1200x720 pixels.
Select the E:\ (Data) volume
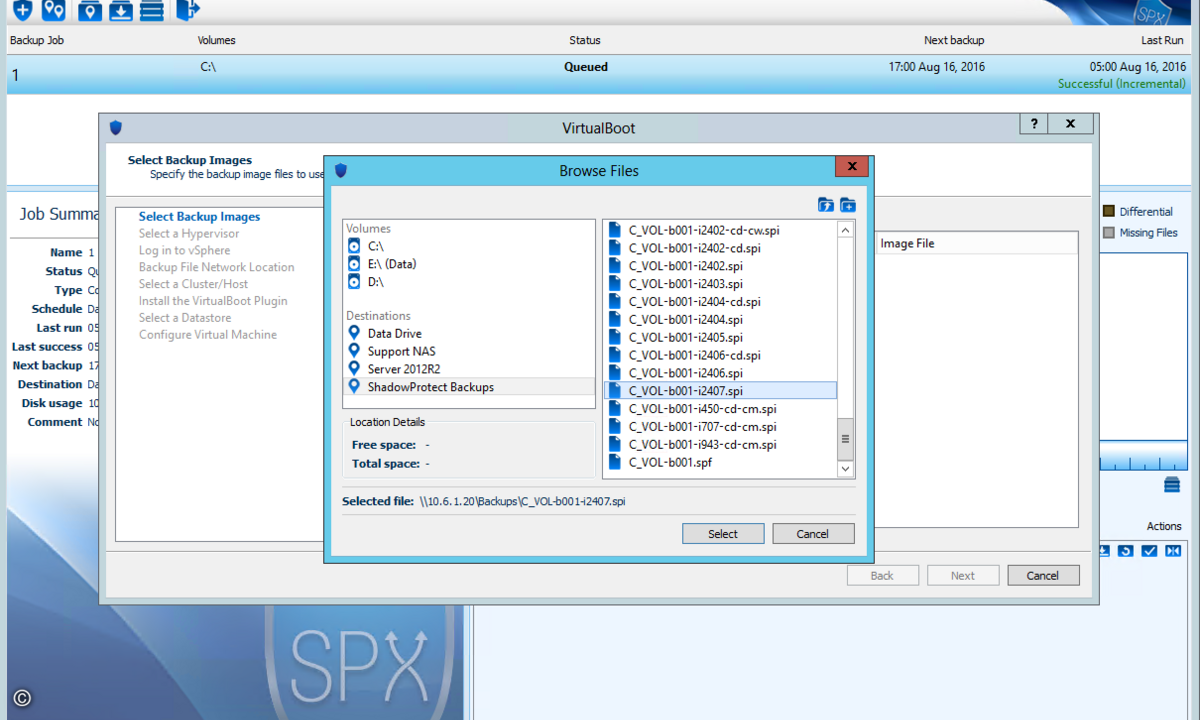coord(392,264)
